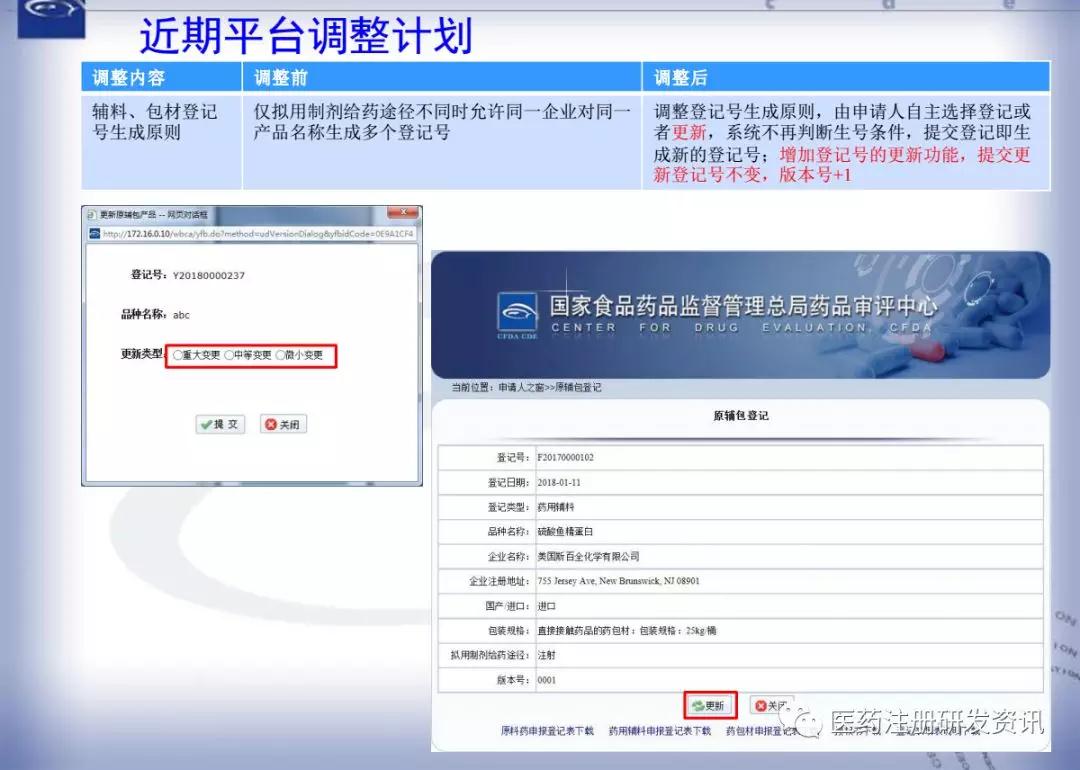Image resolution: width=1080 pixels, height=770 pixels.
Task: Click the 提交 submit button in dialog
Action: point(220,424)
